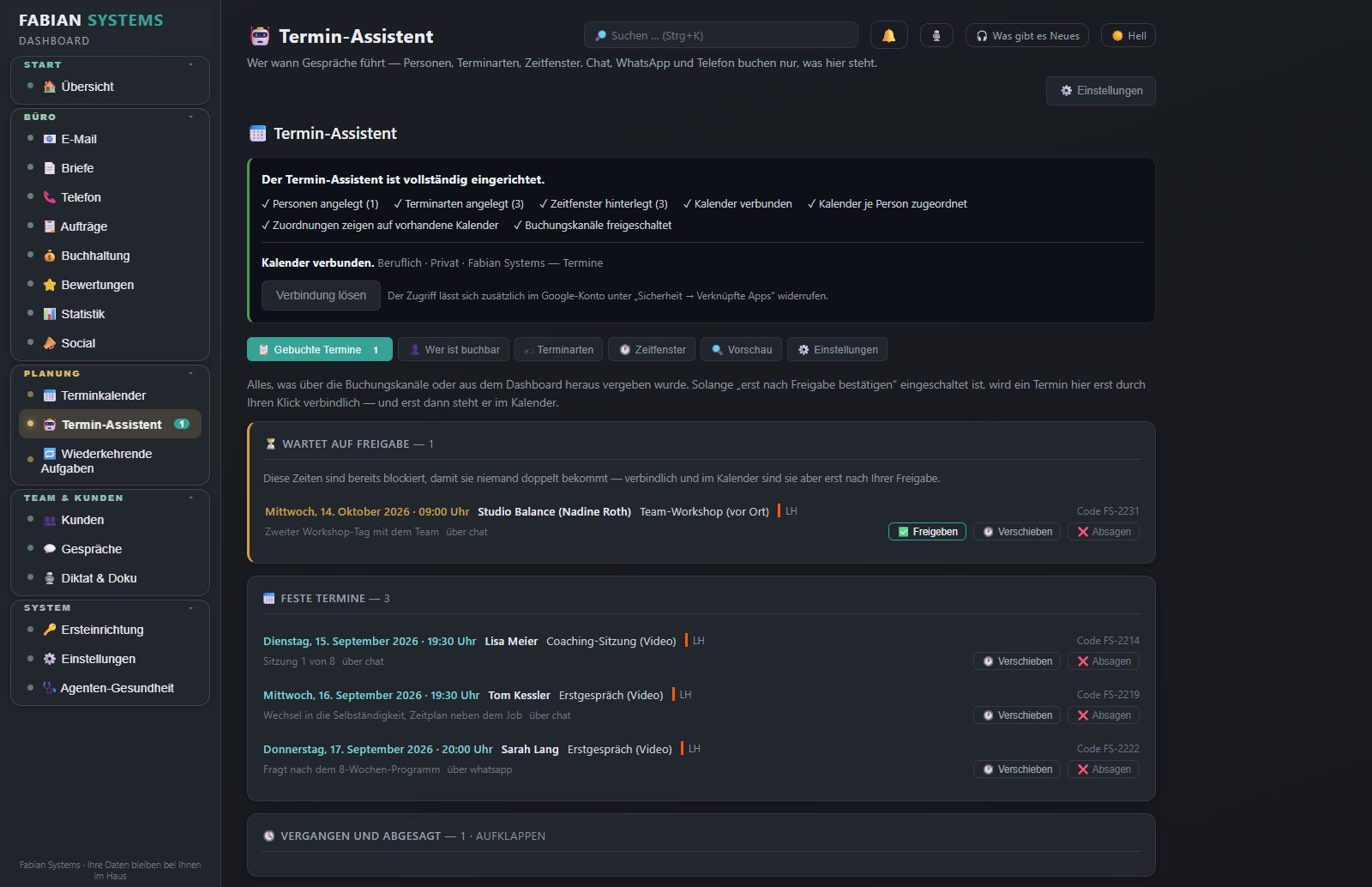Screen dimensions: 1372x887
Task: Cancel Lisa Meier appointment via Absagen
Action: pos(1104,661)
